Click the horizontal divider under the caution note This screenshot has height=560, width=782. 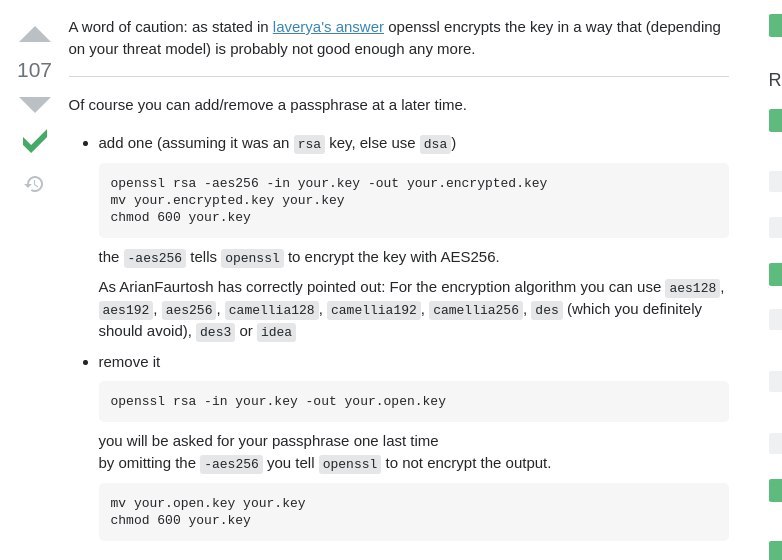[398, 76]
